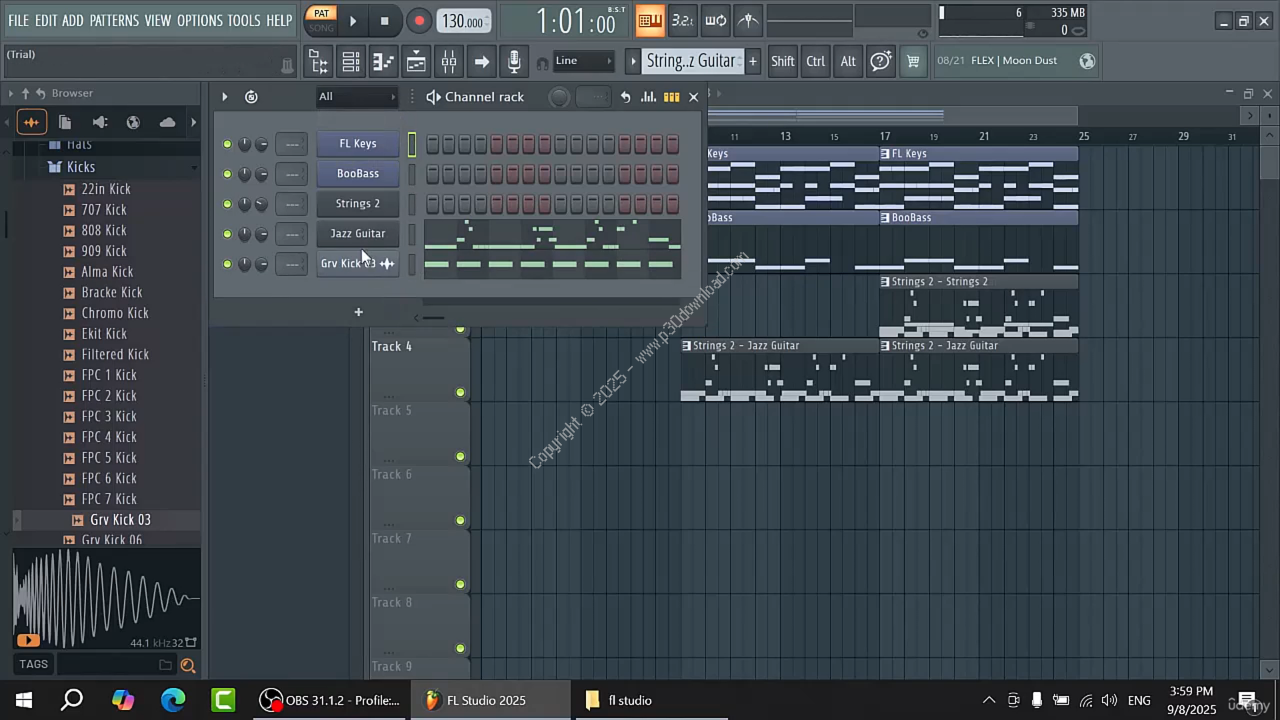Open the FL Keys mixer track selector

tap(292, 144)
